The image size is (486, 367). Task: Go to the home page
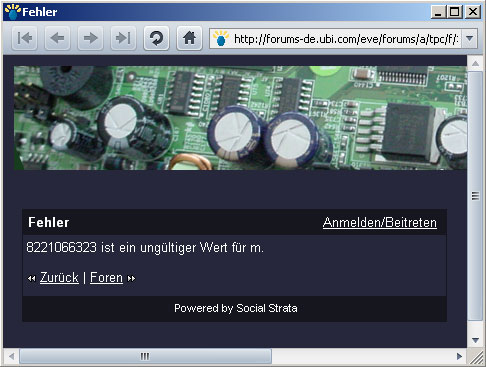tap(189, 38)
